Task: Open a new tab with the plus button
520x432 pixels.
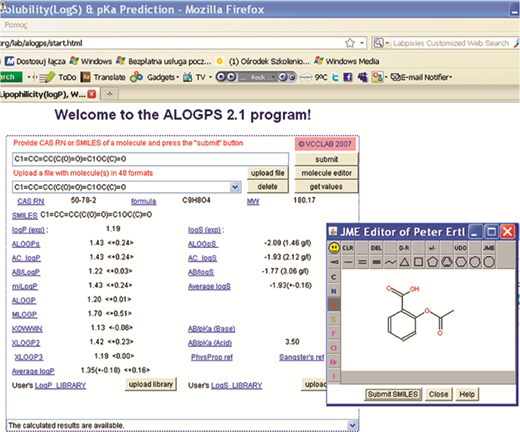Action: [110, 94]
